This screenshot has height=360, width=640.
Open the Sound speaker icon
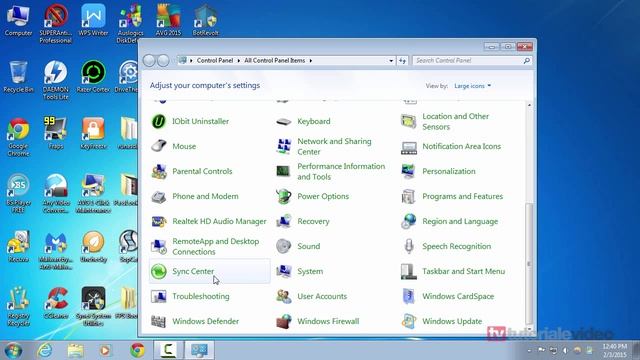(284, 247)
